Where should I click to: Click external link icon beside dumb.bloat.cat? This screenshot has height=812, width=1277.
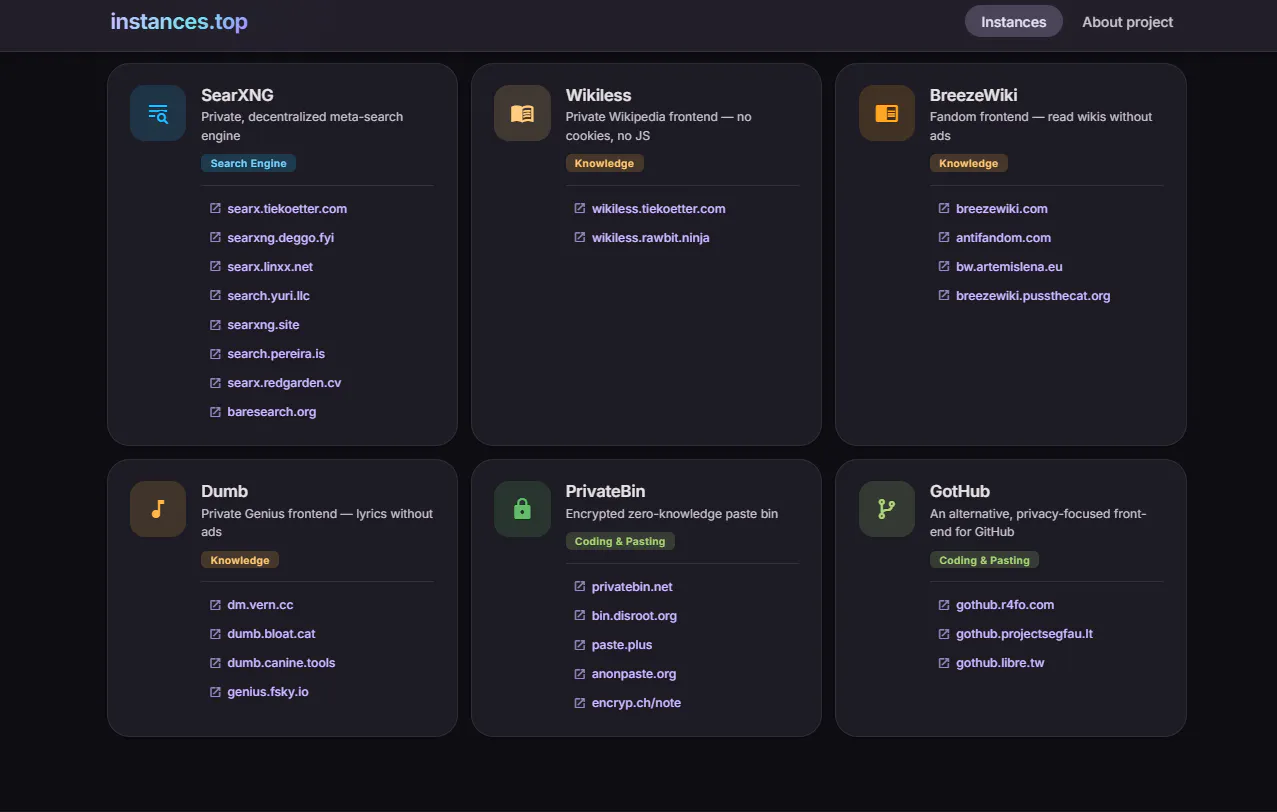pyautogui.click(x=215, y=634)
